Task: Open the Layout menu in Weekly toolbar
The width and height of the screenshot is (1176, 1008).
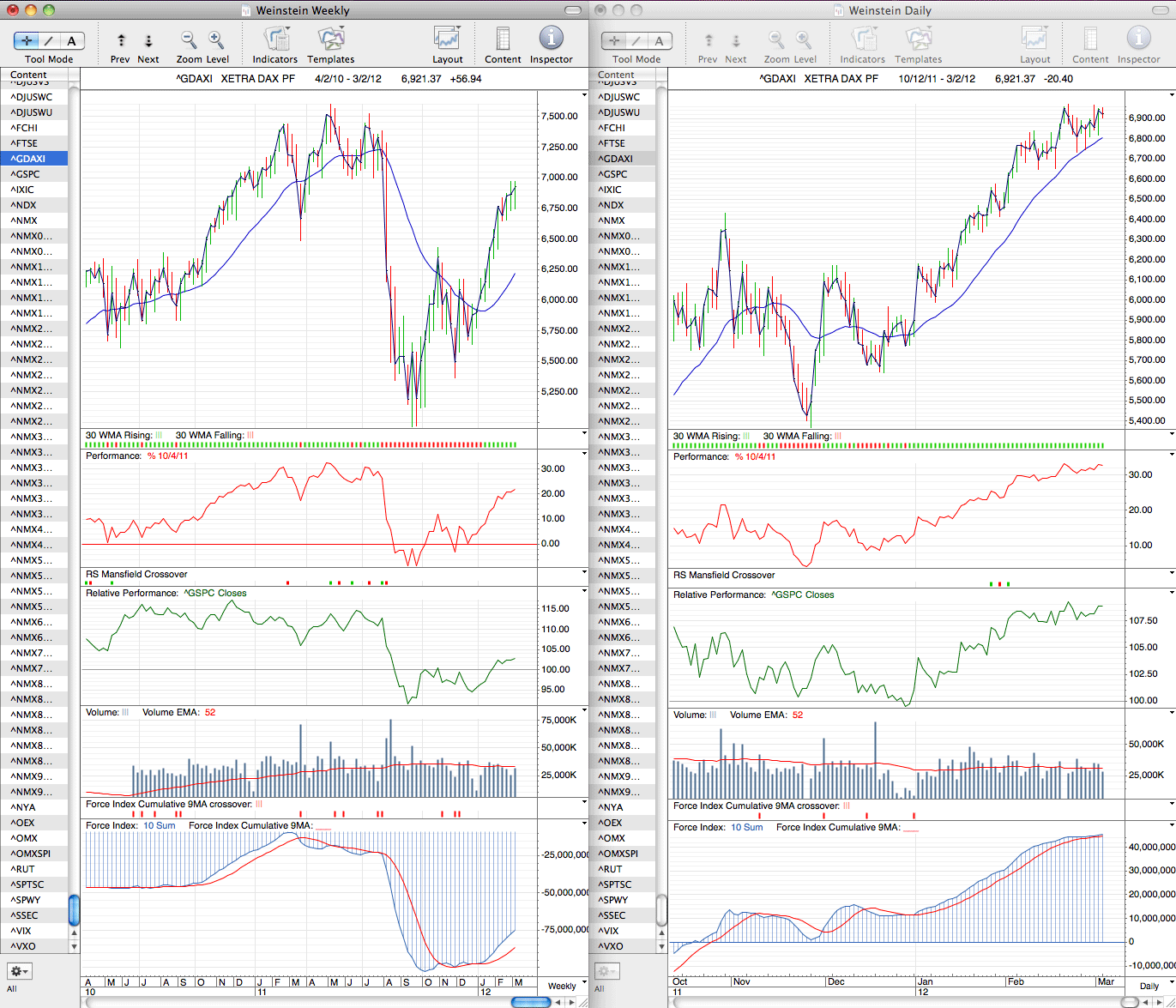Action: tap(448, 39)
